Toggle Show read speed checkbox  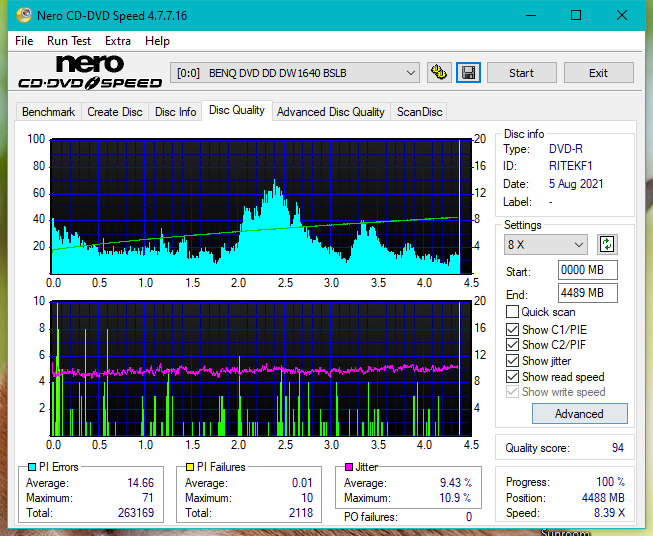coord(512,377)
